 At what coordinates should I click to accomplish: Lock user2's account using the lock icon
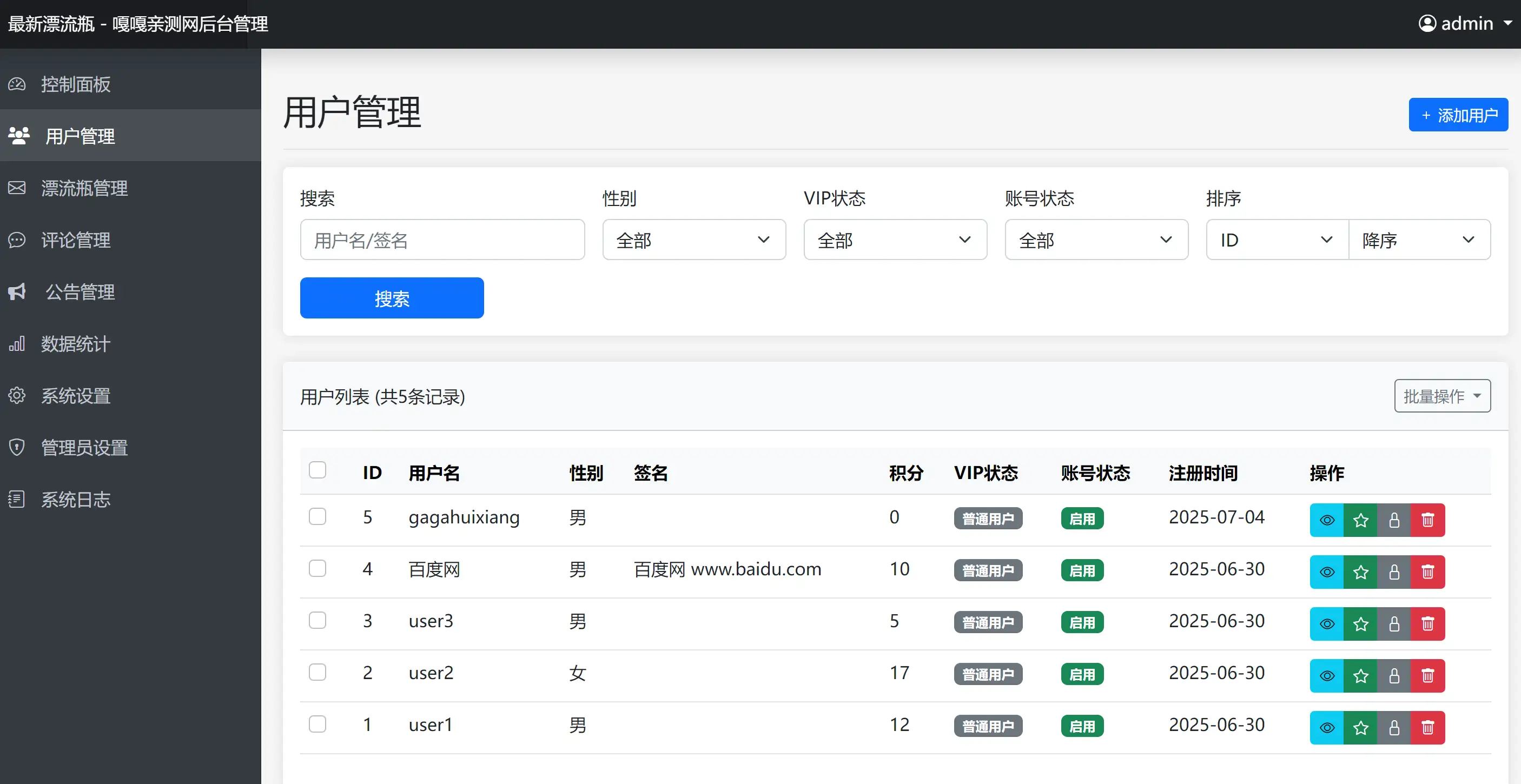coord(1394,676)
